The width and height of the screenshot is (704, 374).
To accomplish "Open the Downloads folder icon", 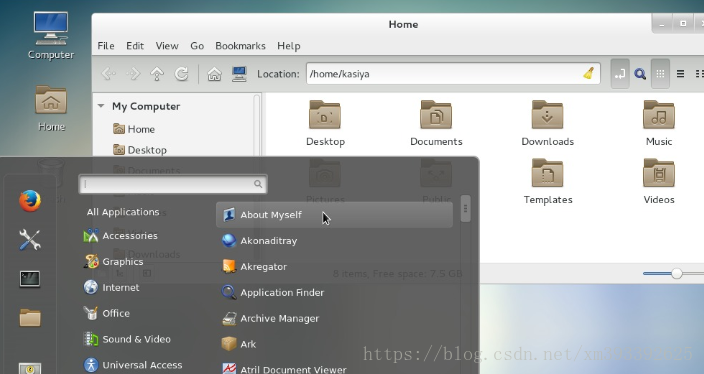I will click(547, 123).
